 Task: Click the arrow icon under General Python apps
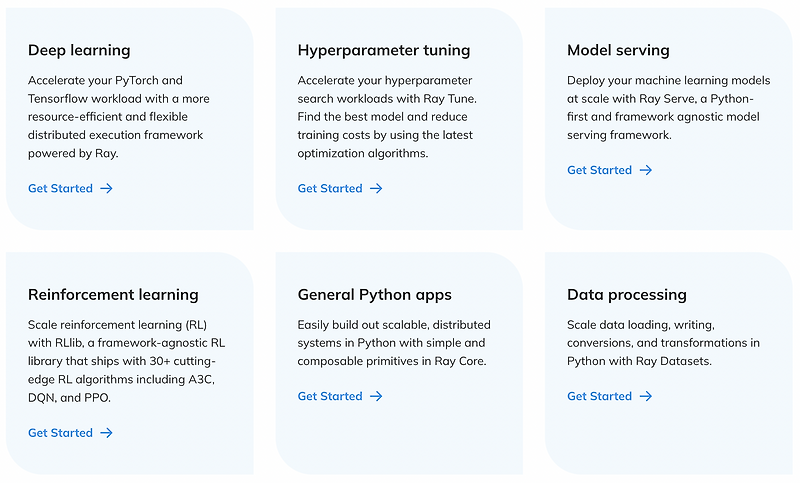click(x=376, y=396)
